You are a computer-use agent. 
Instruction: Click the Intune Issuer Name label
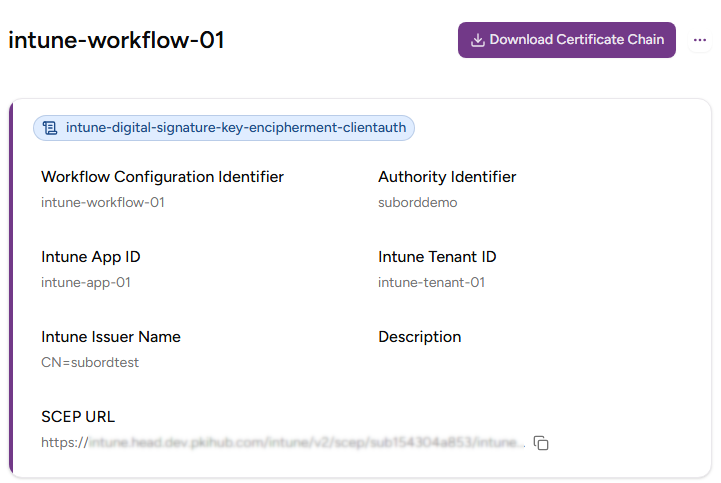coord(111,337)
